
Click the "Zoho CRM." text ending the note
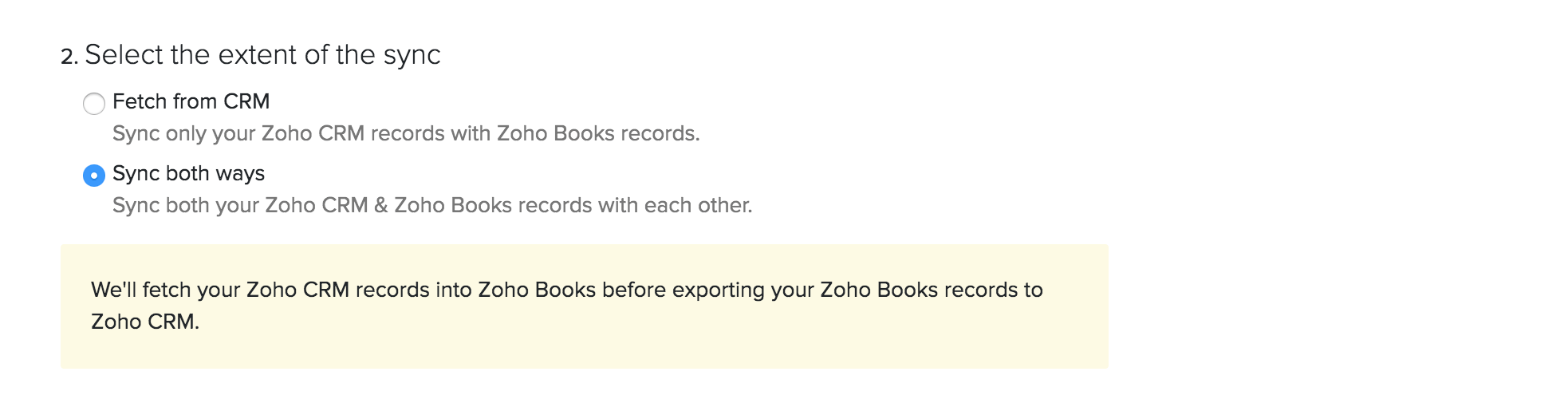pyautogui.click(x=144, y=322)
